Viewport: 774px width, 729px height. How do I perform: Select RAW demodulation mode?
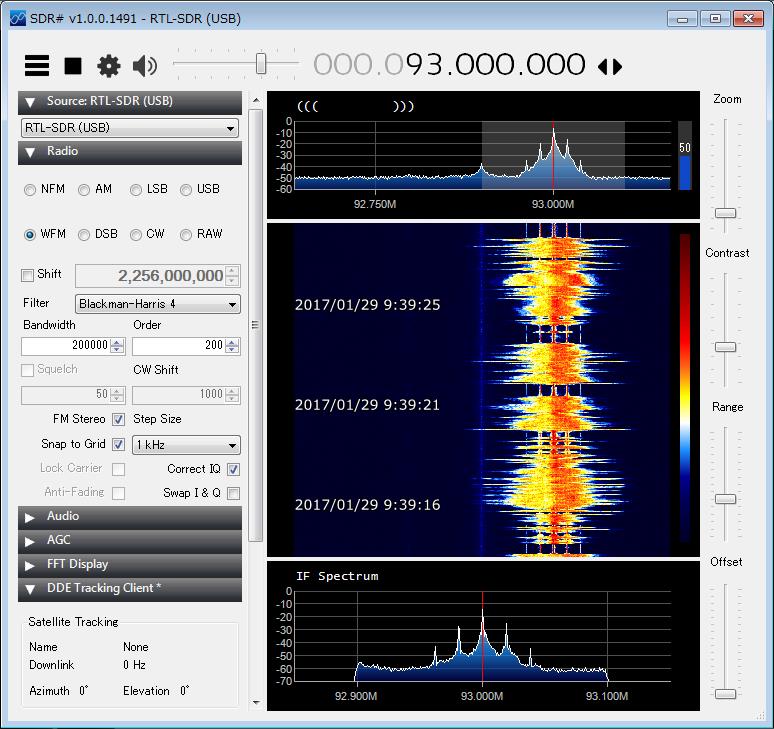(x=186, y=235)
